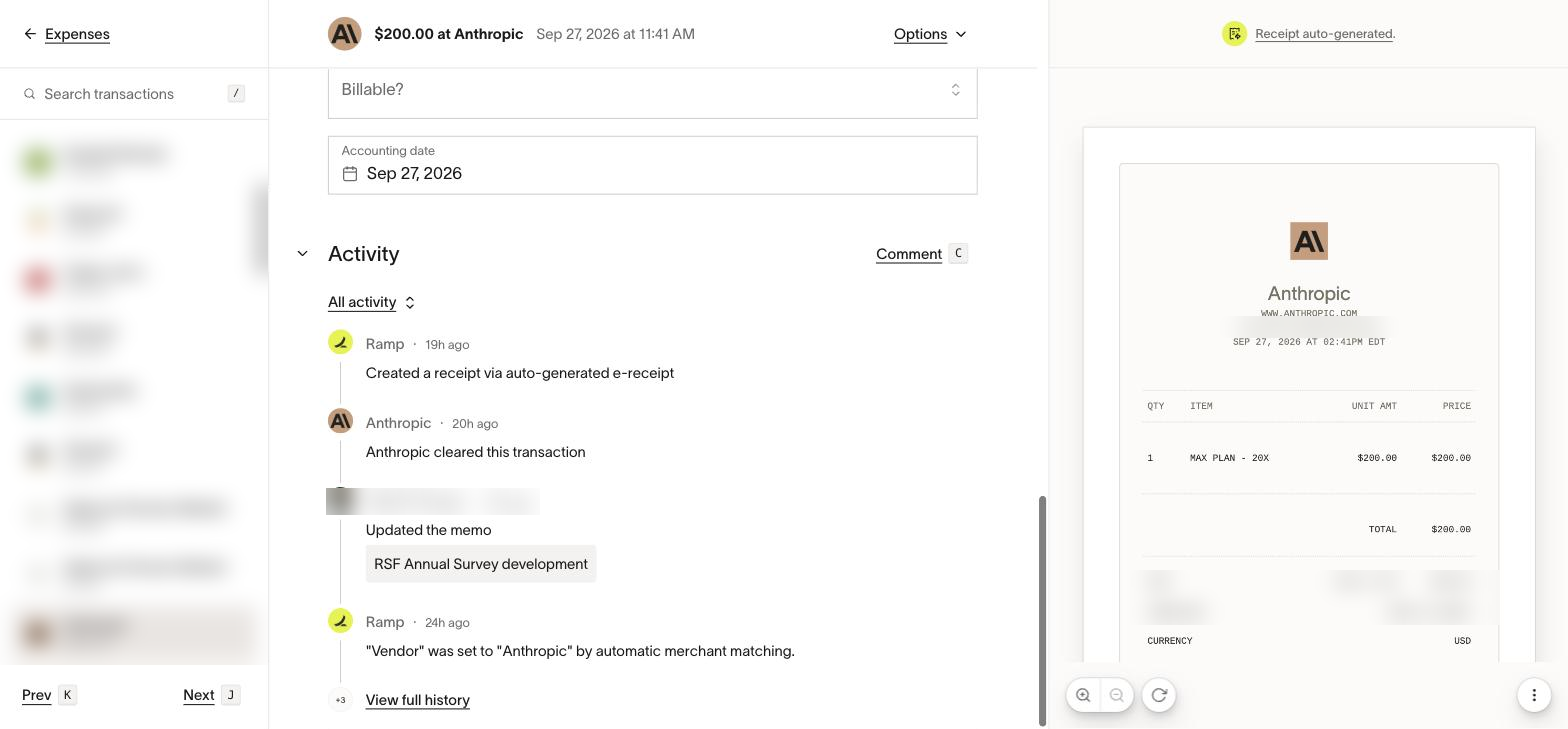Click the Anthropic logo in the transaction header
1568x729 pixels.
(345, 34)
